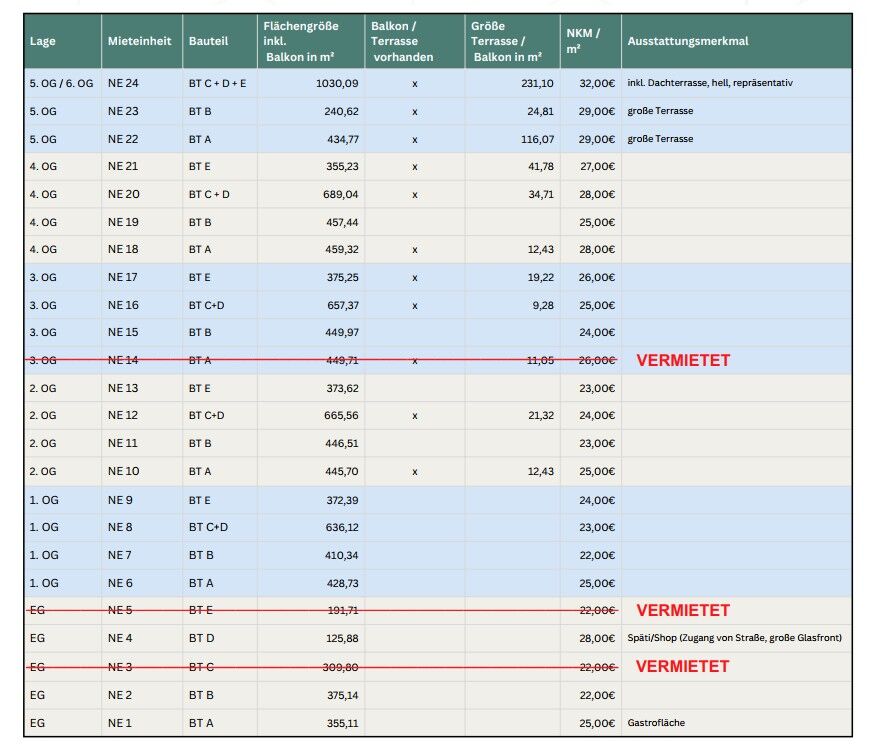Select the "Bauteil" column header
The width and height of the screenshot is (871, 746).
click(x=208, y=41)
